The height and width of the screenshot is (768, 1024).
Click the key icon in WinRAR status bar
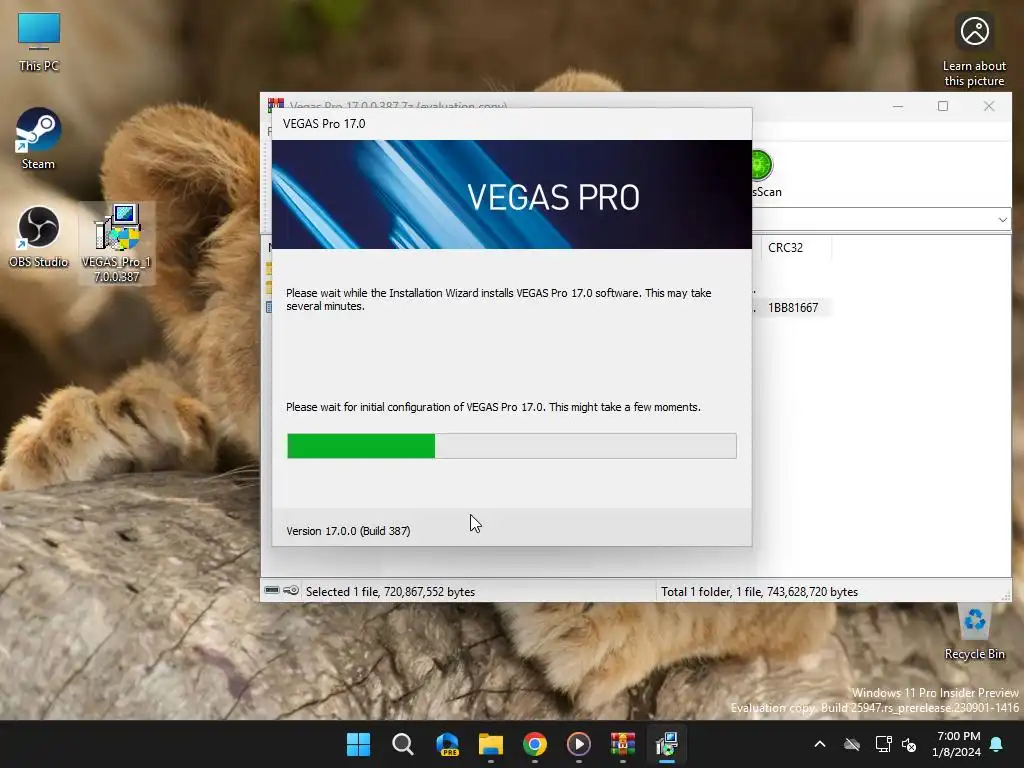pyautogui.click(x=291, y=590)
